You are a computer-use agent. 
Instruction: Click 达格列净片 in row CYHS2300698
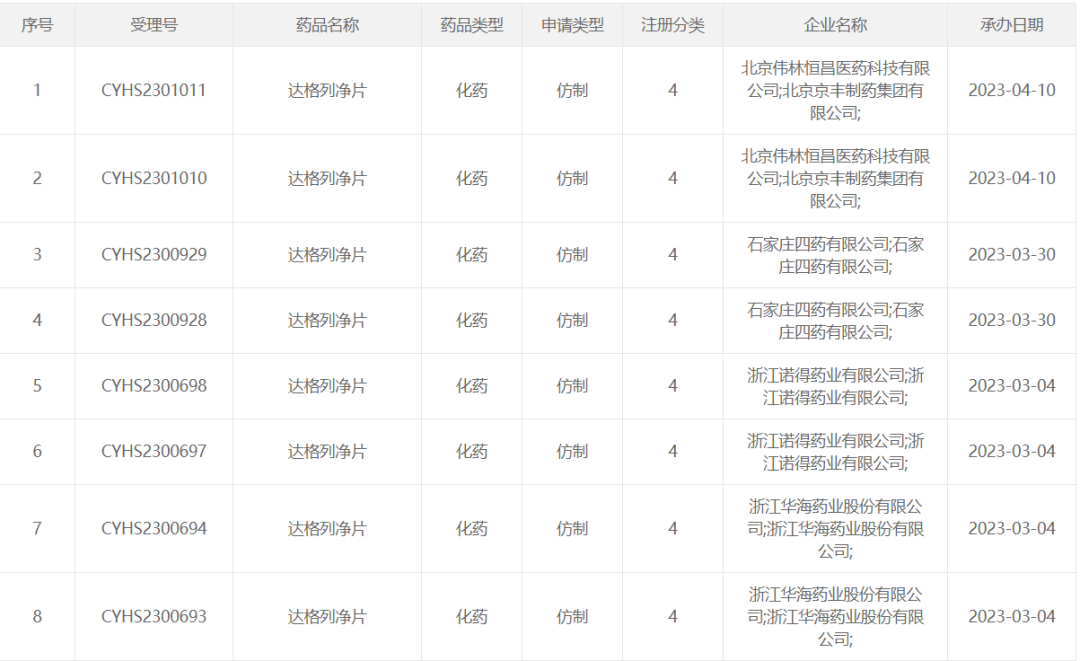(327, 386)
